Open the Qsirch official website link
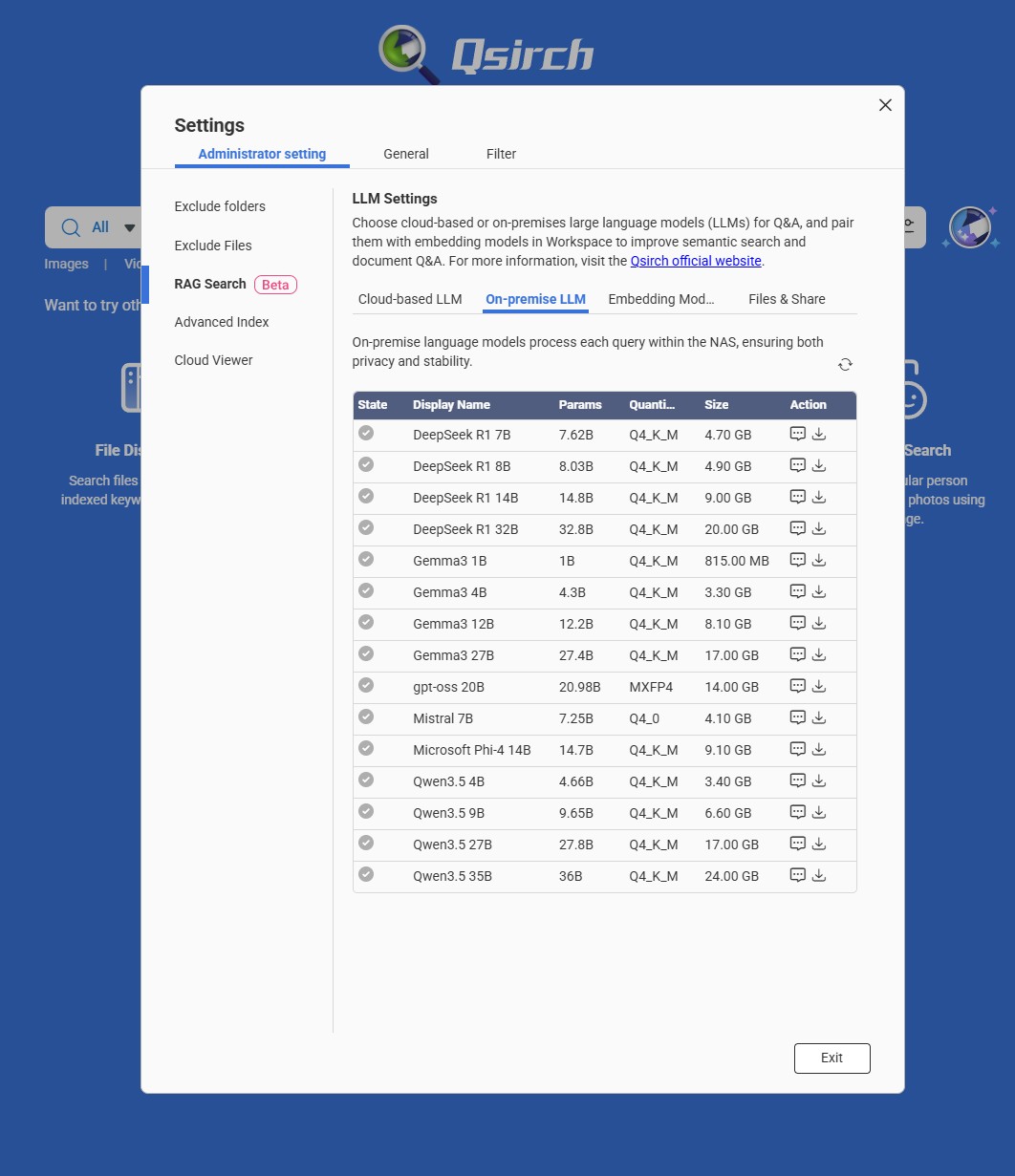This screenshot has height=1176, width=1015. coord(696,261)
